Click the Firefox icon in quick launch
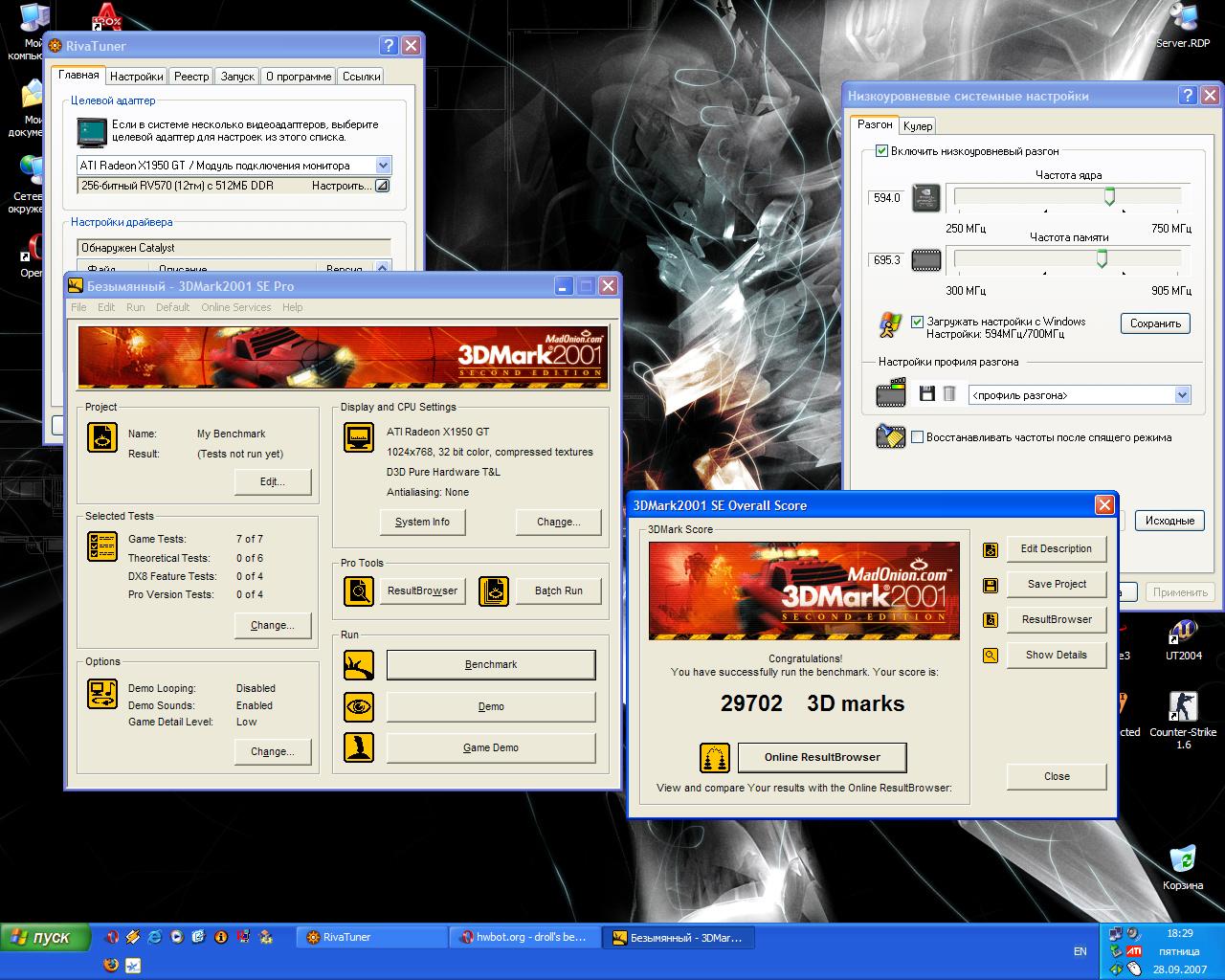The image size is (1225, 980). pos(111,964)
